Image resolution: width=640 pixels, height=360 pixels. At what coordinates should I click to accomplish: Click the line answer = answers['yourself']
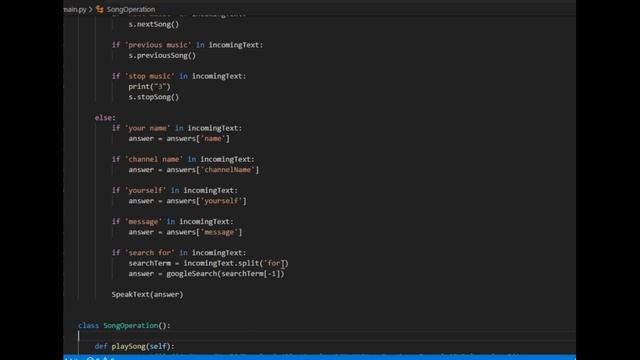click(x=187, y=201)
